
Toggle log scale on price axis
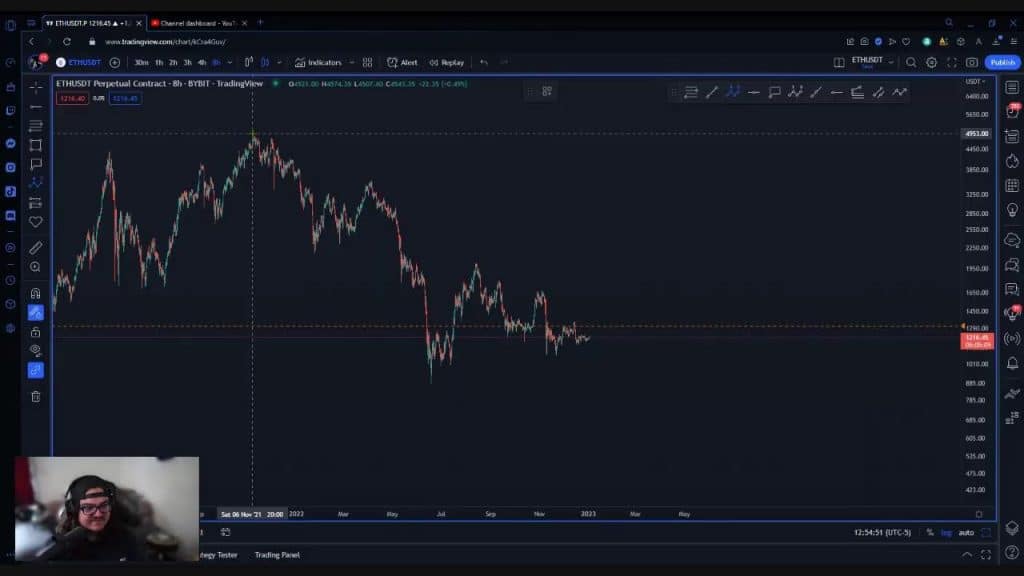[x=946, y=532]
